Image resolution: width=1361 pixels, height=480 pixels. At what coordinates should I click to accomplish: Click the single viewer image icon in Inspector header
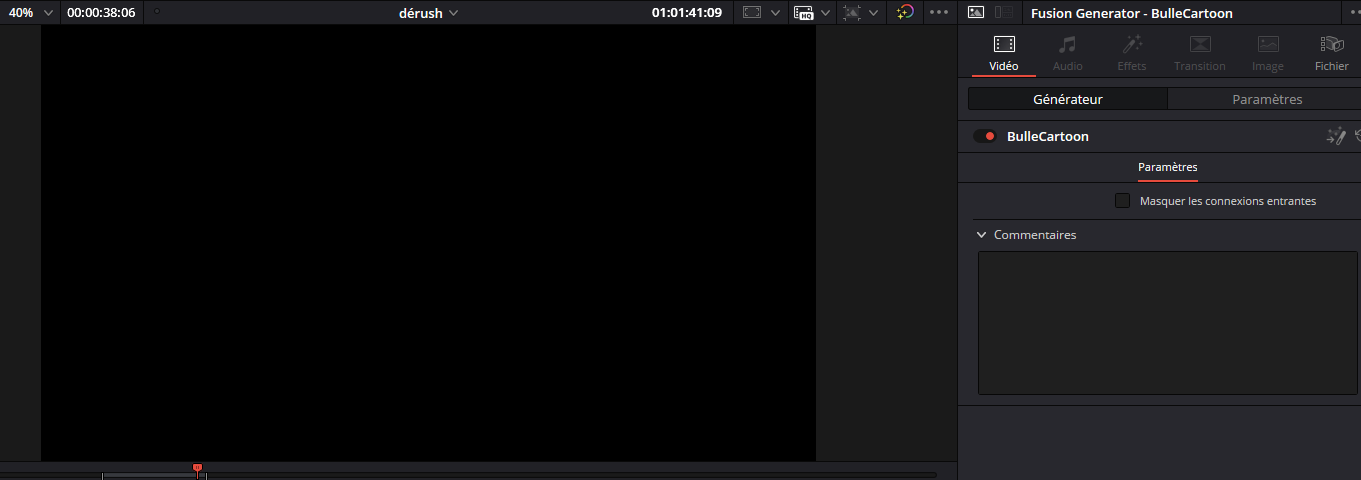click(976, 13)
